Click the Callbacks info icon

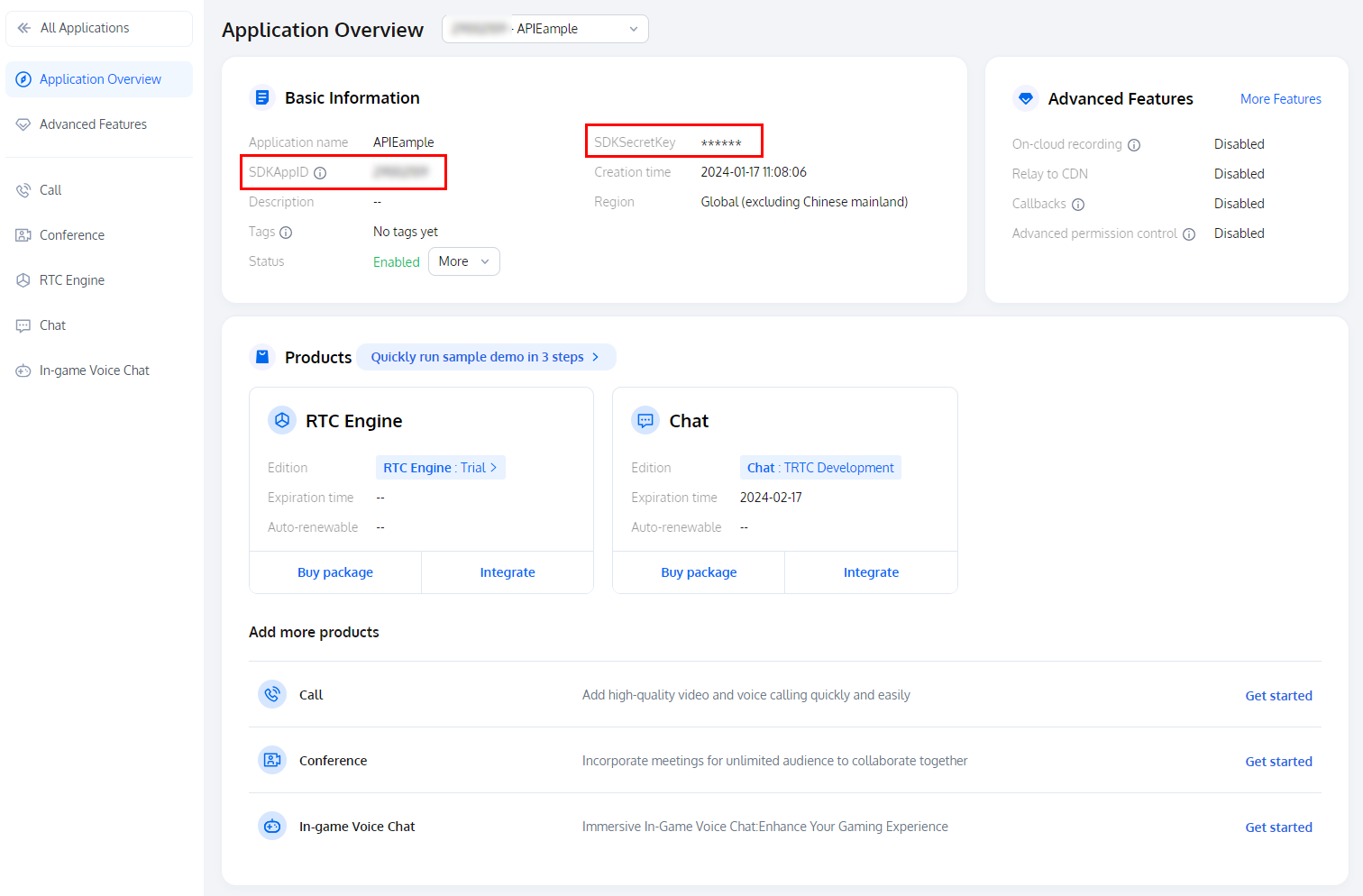[x=1078, y=205]
